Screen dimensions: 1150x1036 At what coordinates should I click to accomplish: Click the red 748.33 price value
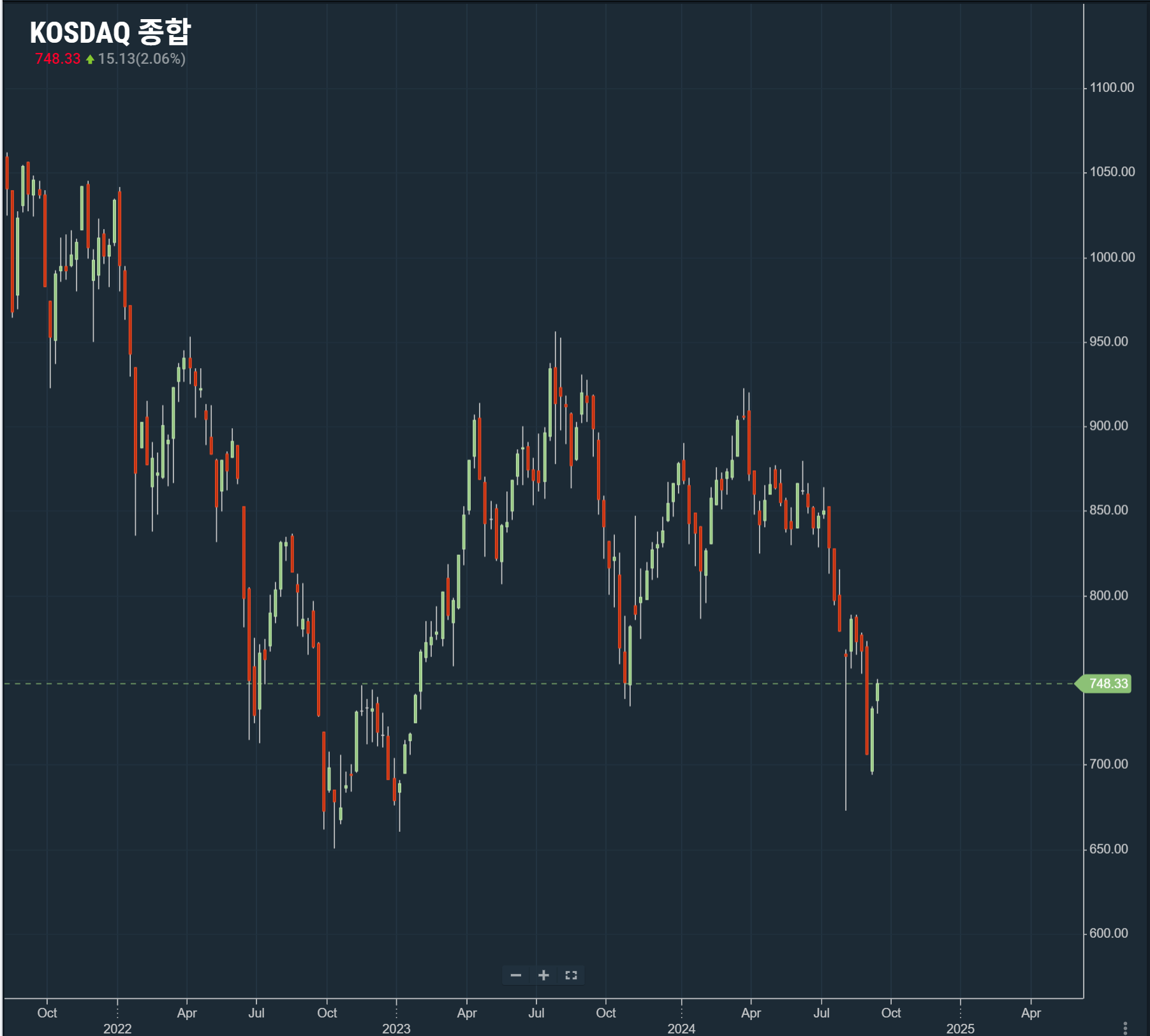57,59
